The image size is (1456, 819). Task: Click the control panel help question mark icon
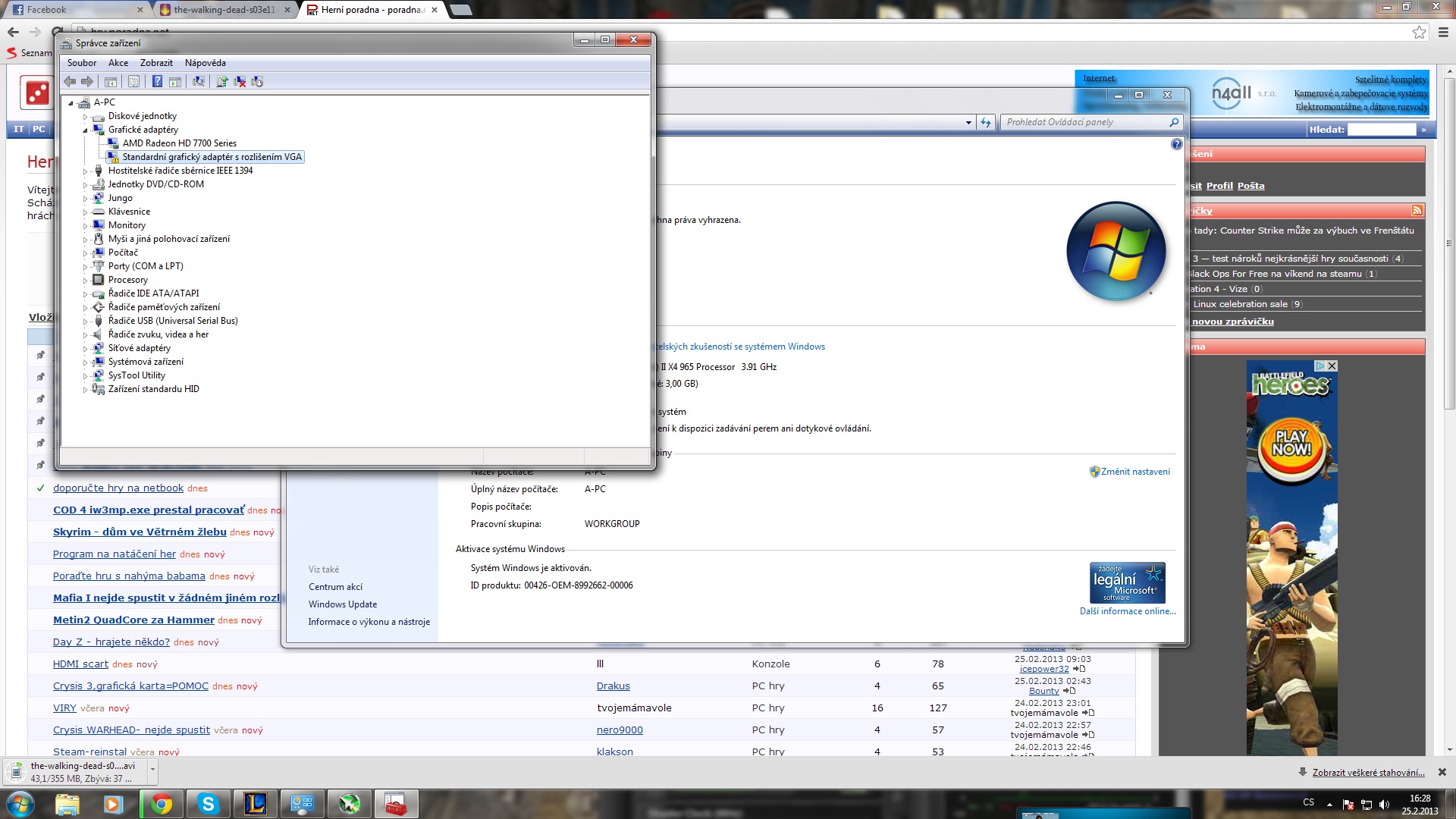click(x=1176, y=144)
